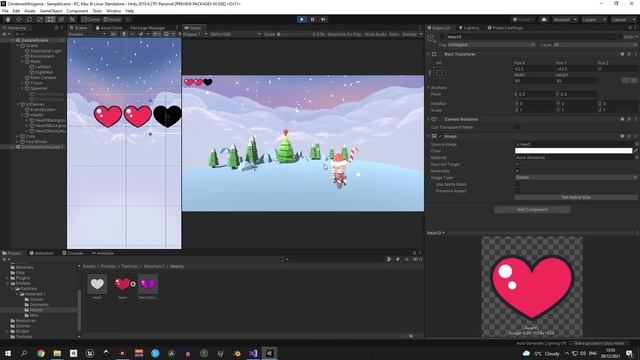Image resolution: width=640 pixels, height=360 pixels.
Task: Click the Set Native Size button
Action: [576, 198]
